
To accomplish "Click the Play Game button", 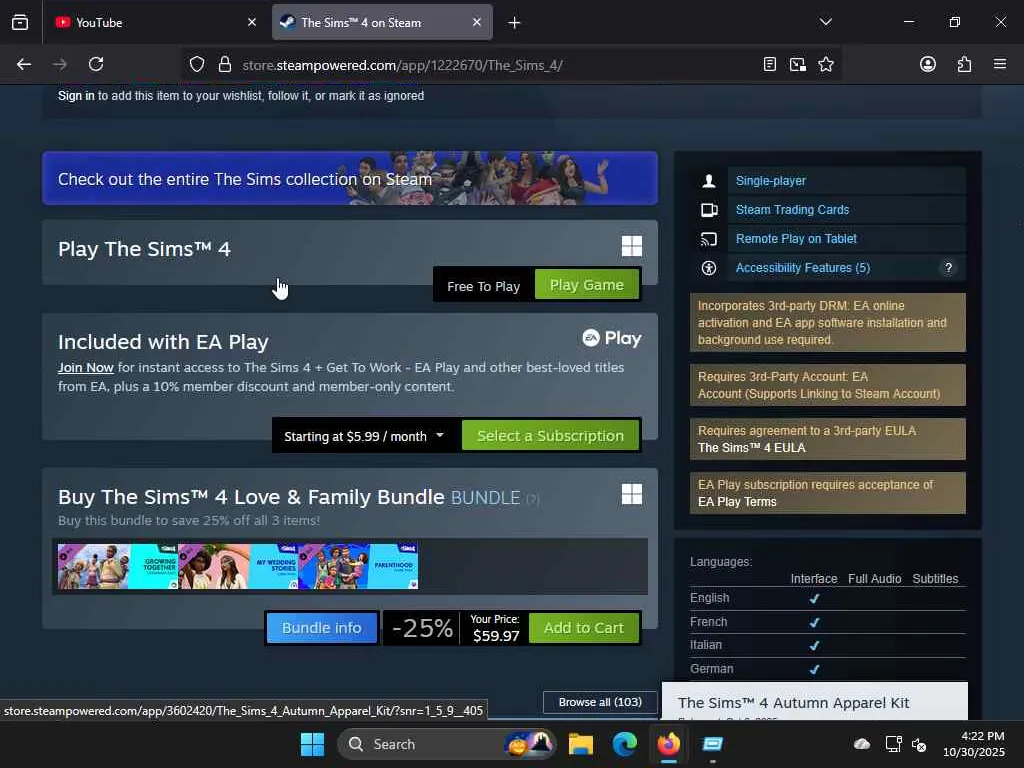I will 586,285.
